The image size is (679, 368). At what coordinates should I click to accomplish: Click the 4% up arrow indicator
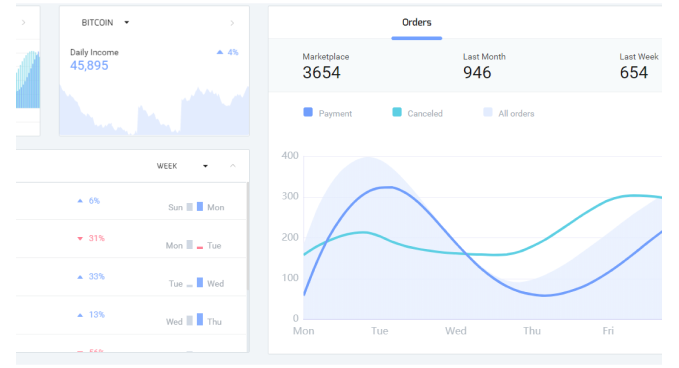[220, 52]
